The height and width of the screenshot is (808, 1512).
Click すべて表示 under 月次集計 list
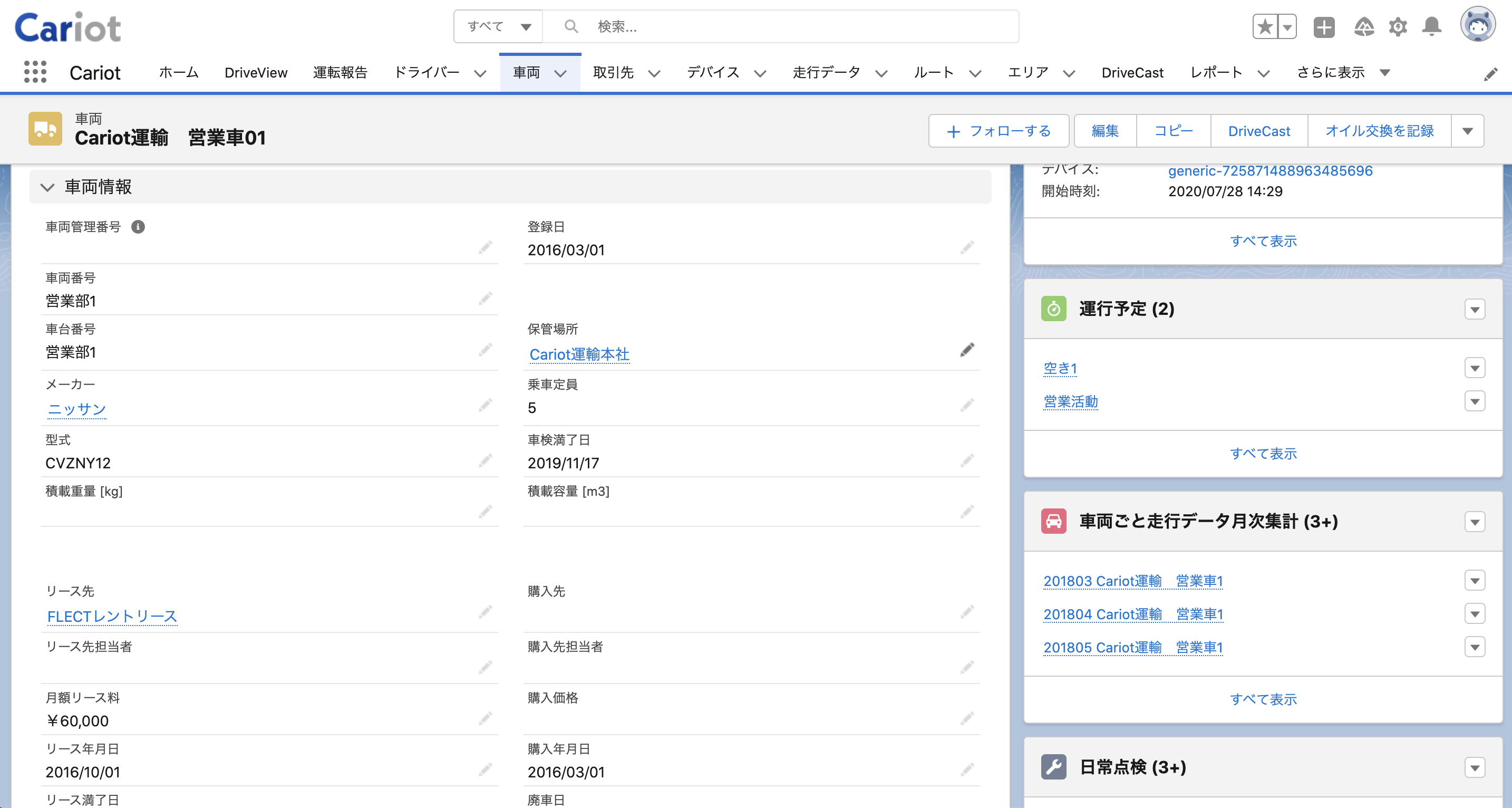pyautogui.click(x=1263, y=699)
